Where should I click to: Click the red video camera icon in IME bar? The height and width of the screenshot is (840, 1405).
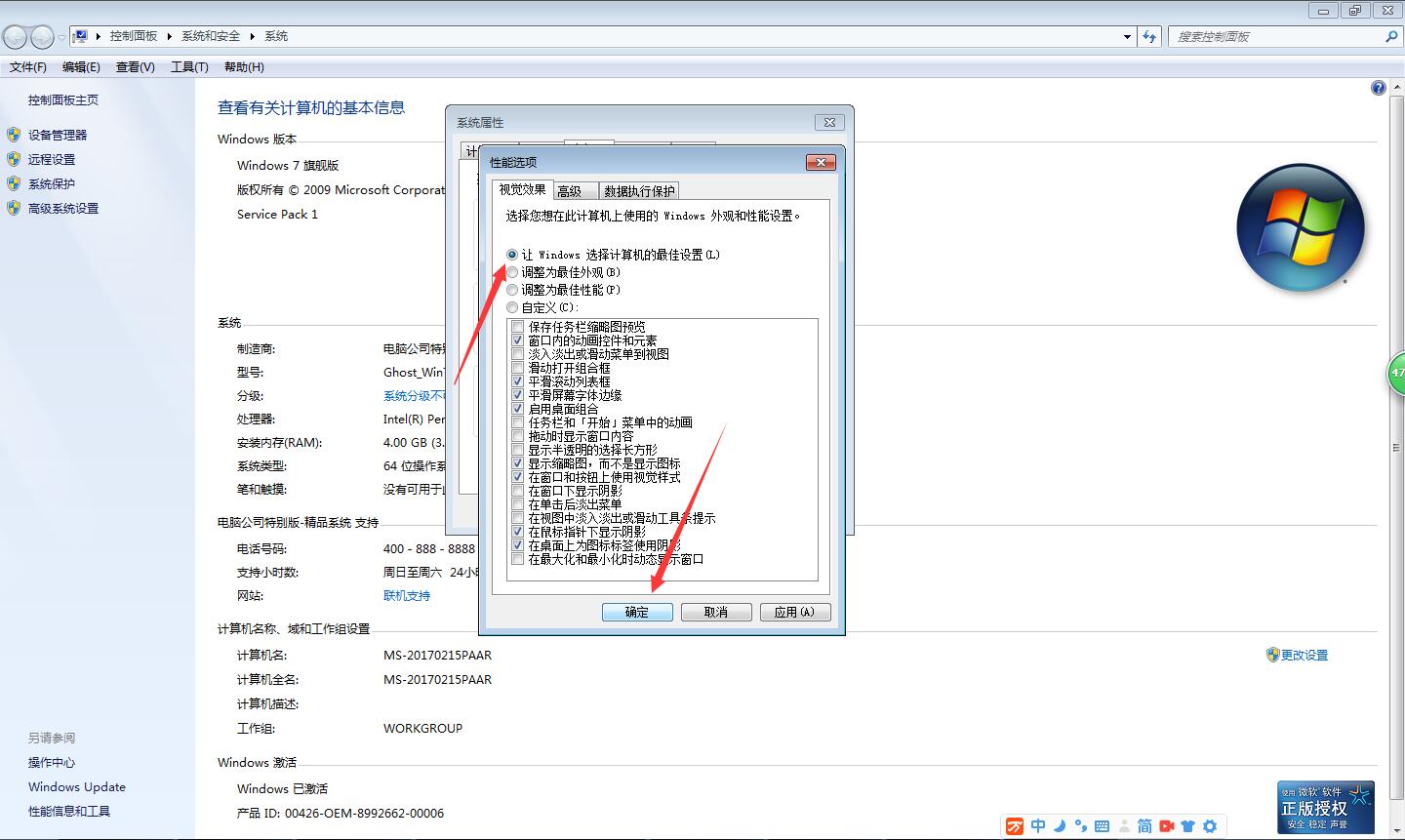pyautogui.click(x=1166, y=826)
